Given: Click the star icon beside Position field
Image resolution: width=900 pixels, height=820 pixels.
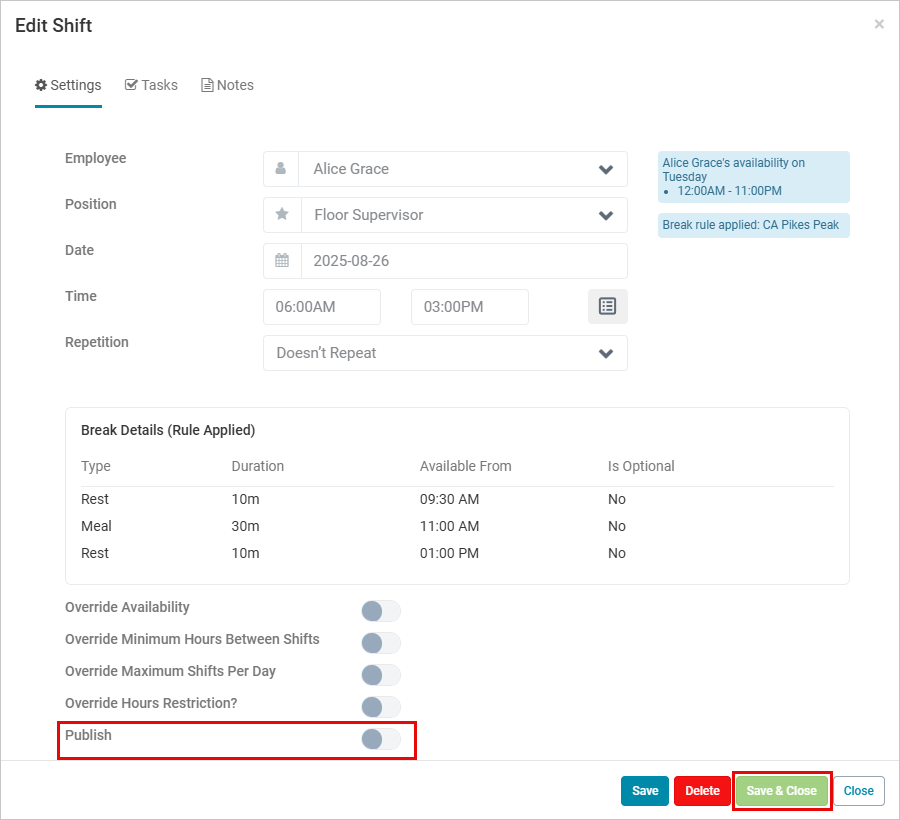Looking at the screenshot, I should tap(282, 215).
